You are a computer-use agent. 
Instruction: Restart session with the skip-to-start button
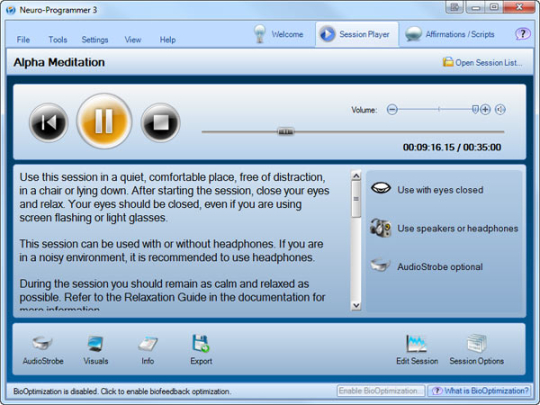point(49,122)
